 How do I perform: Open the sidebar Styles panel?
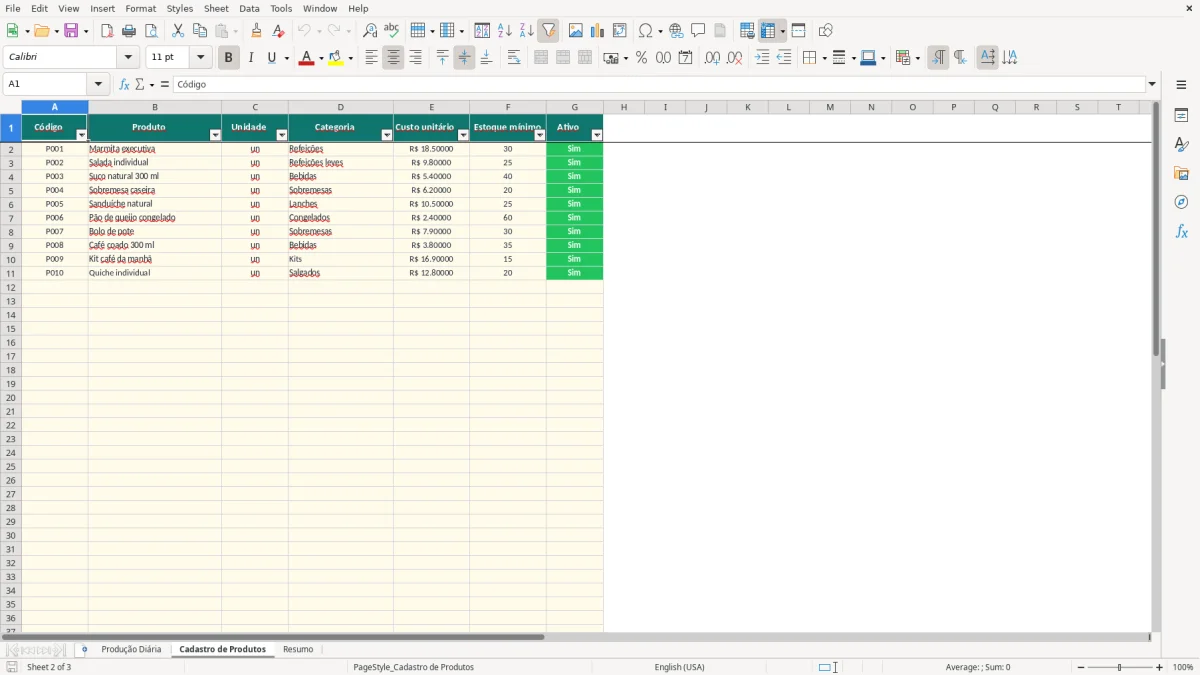(1181, 145)
